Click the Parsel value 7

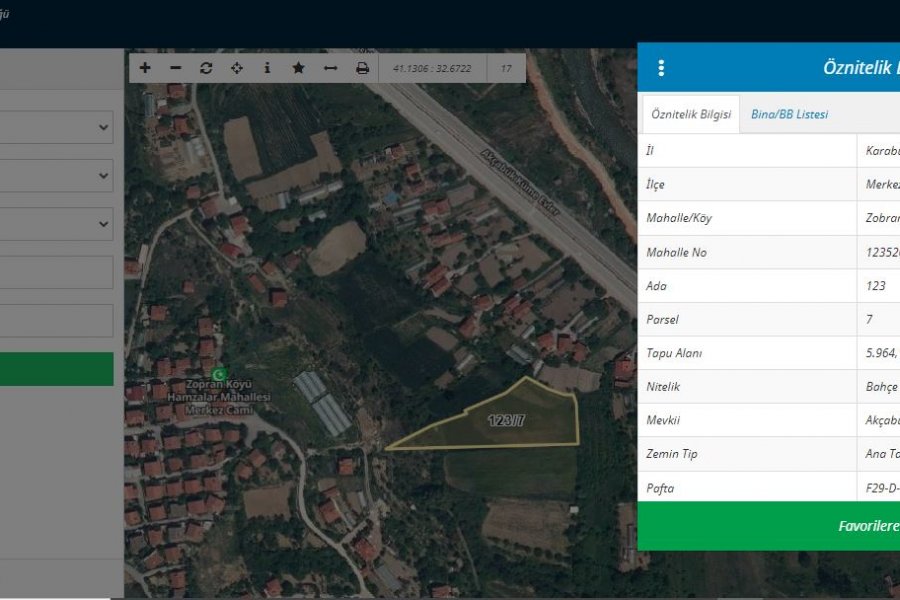point(870,320)
